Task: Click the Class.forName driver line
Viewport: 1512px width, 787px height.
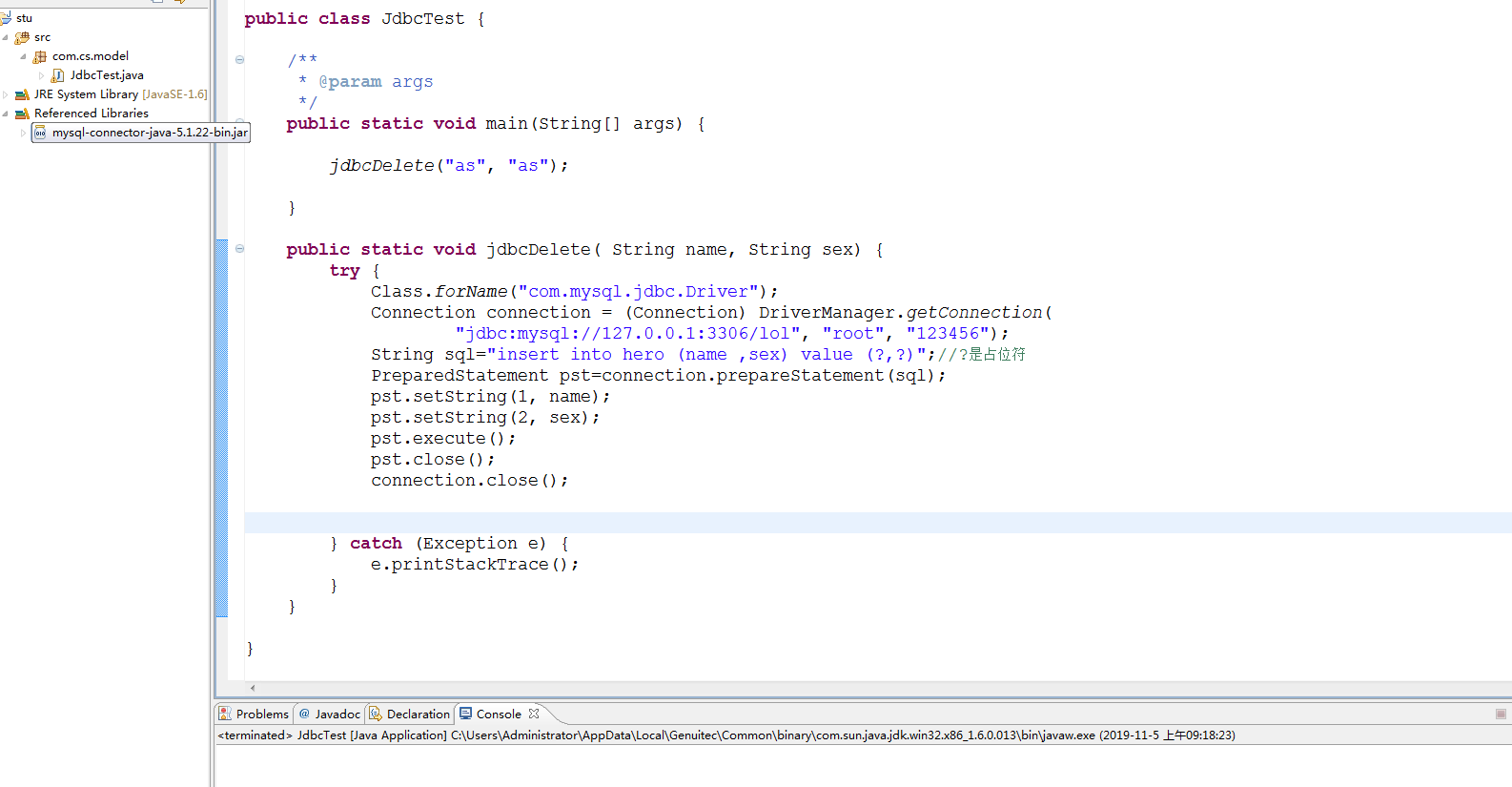Action: [575, 292]
